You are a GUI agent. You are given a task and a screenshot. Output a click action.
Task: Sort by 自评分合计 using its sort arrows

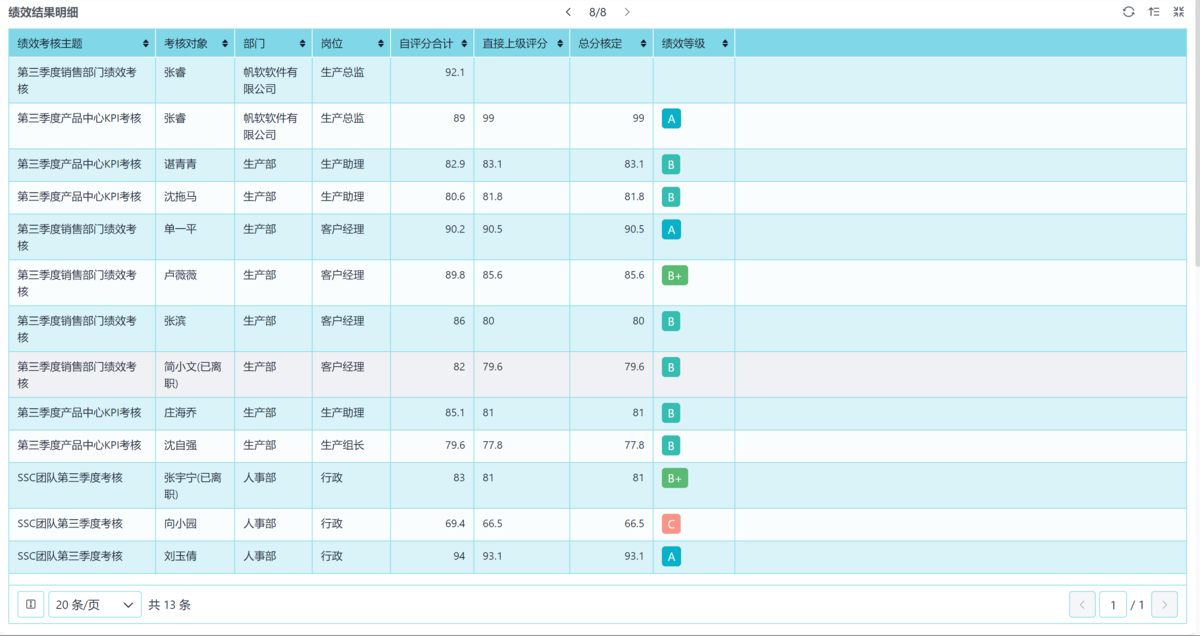(x=464, y=44)
